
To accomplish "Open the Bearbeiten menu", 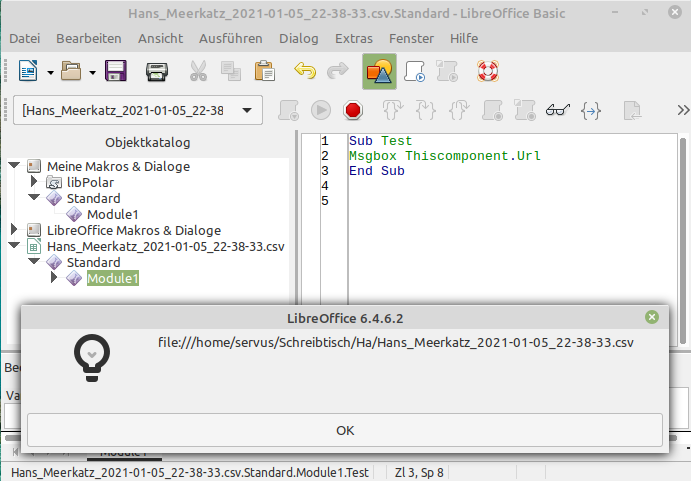I will (x=89, y=39).
